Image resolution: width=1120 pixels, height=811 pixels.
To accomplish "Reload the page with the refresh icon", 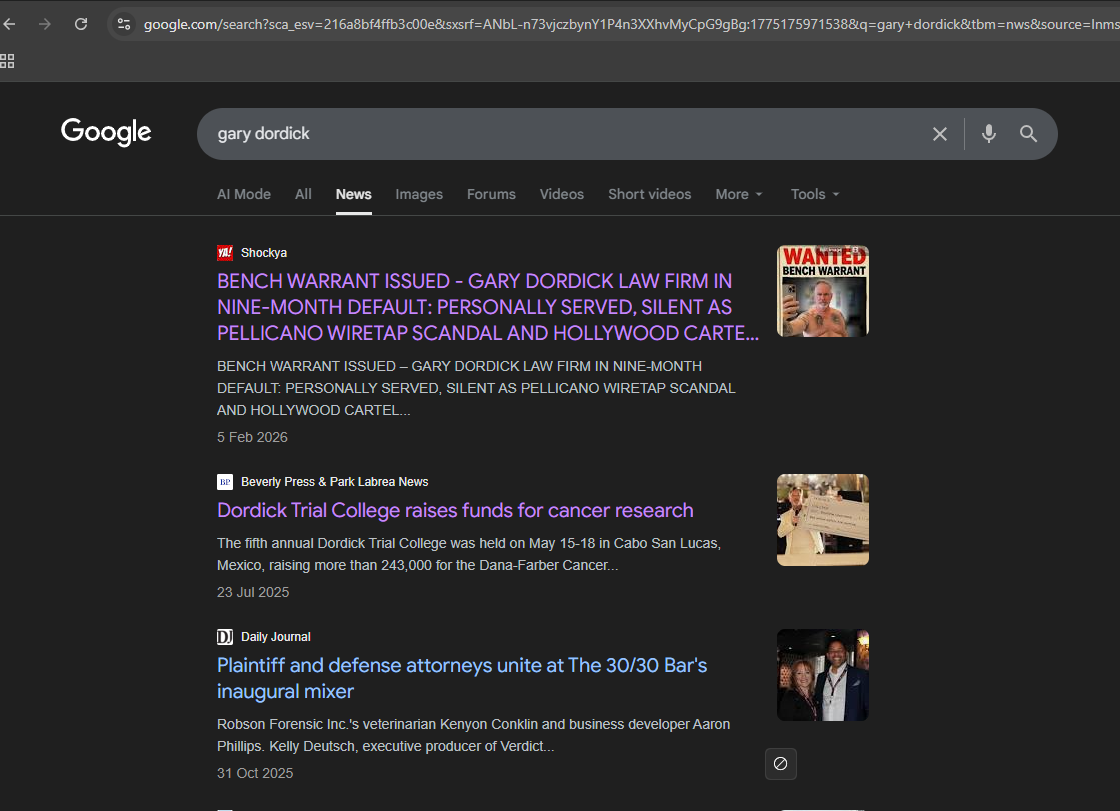I will pos(81,24).
